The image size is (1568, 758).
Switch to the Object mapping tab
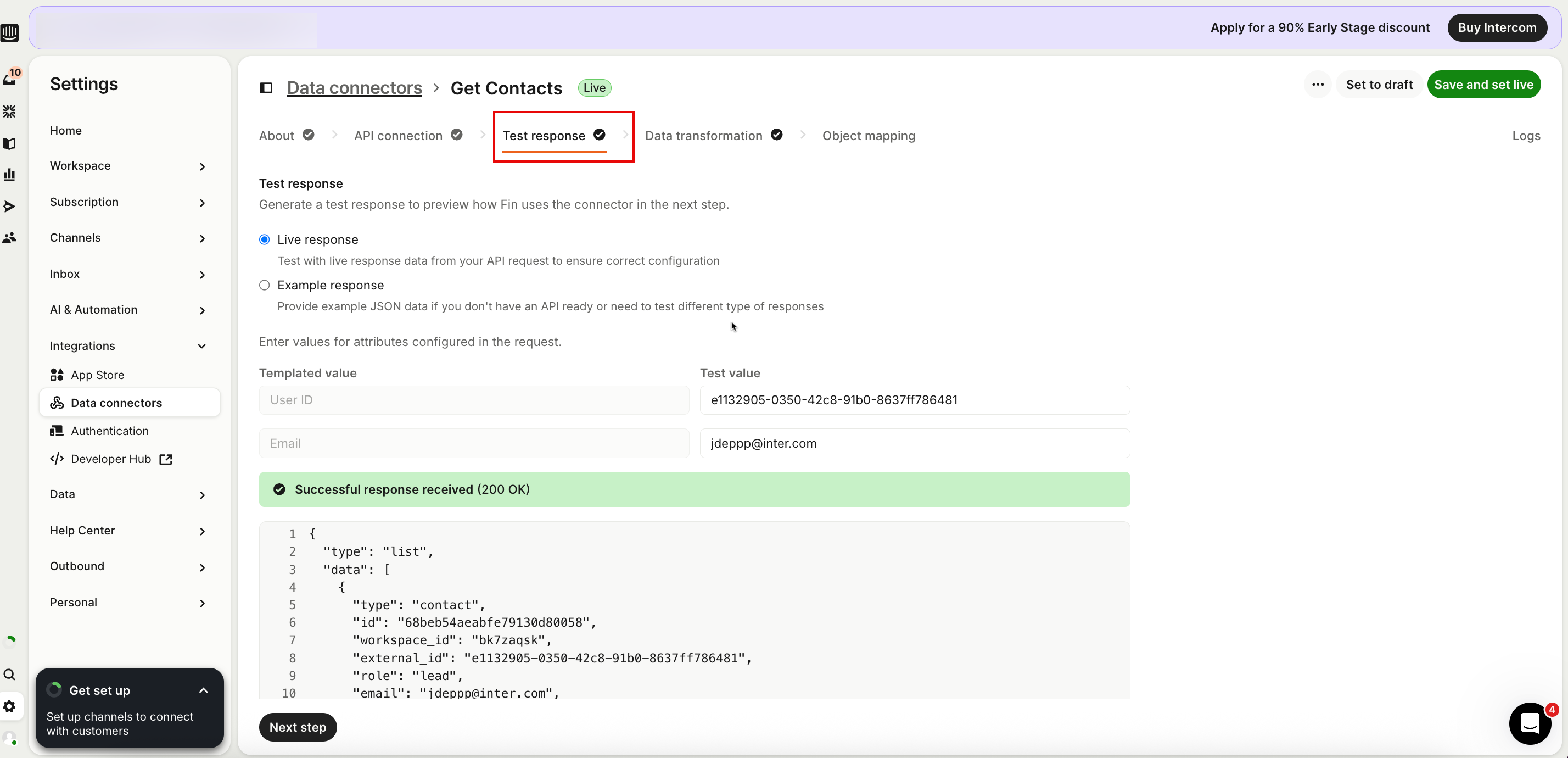coord(869,136)
